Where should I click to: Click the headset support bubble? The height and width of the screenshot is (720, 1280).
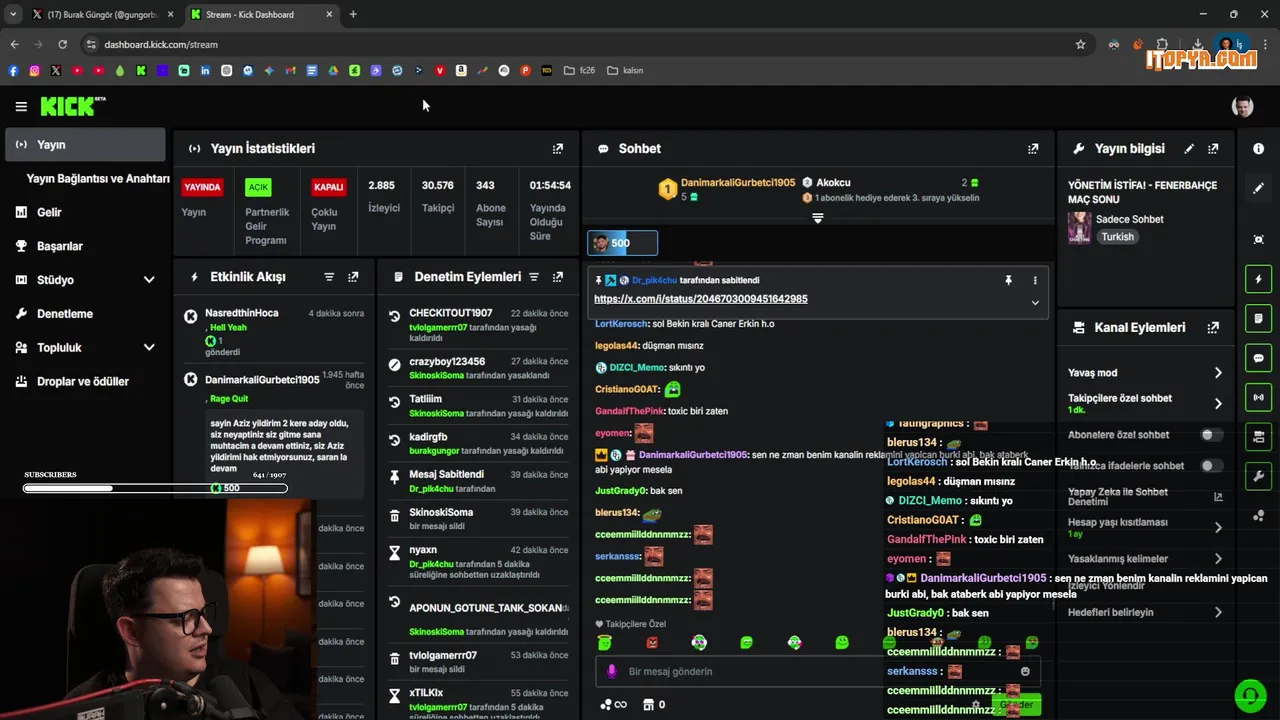[x=1250, y=695]
